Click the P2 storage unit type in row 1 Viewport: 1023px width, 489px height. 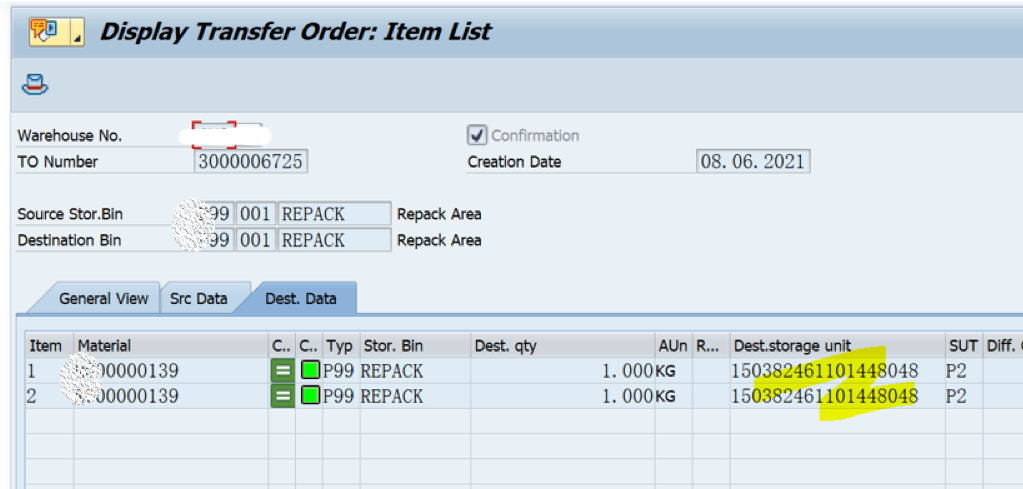(x=956, y=372)
